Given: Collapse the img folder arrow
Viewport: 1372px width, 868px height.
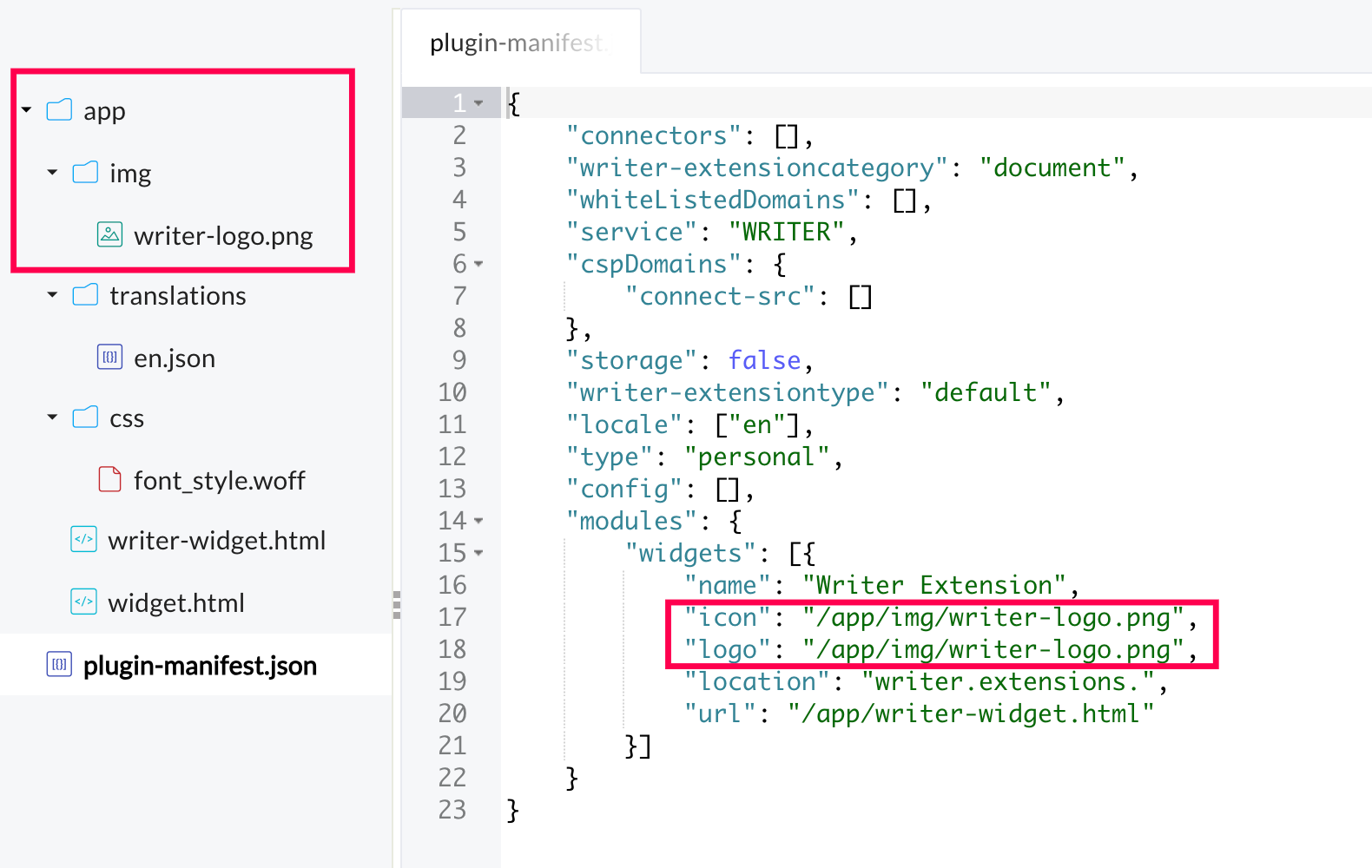Looking at the screenshot, I should click(x=53, y=173).
